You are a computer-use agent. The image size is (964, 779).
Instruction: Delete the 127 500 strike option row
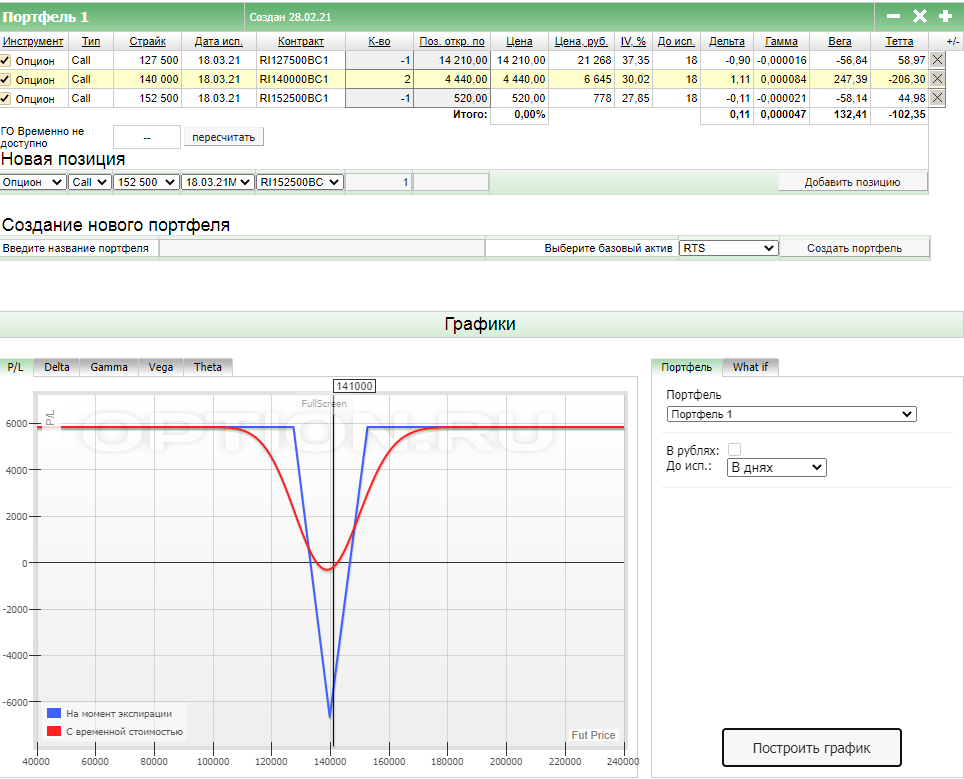(937, 60)
